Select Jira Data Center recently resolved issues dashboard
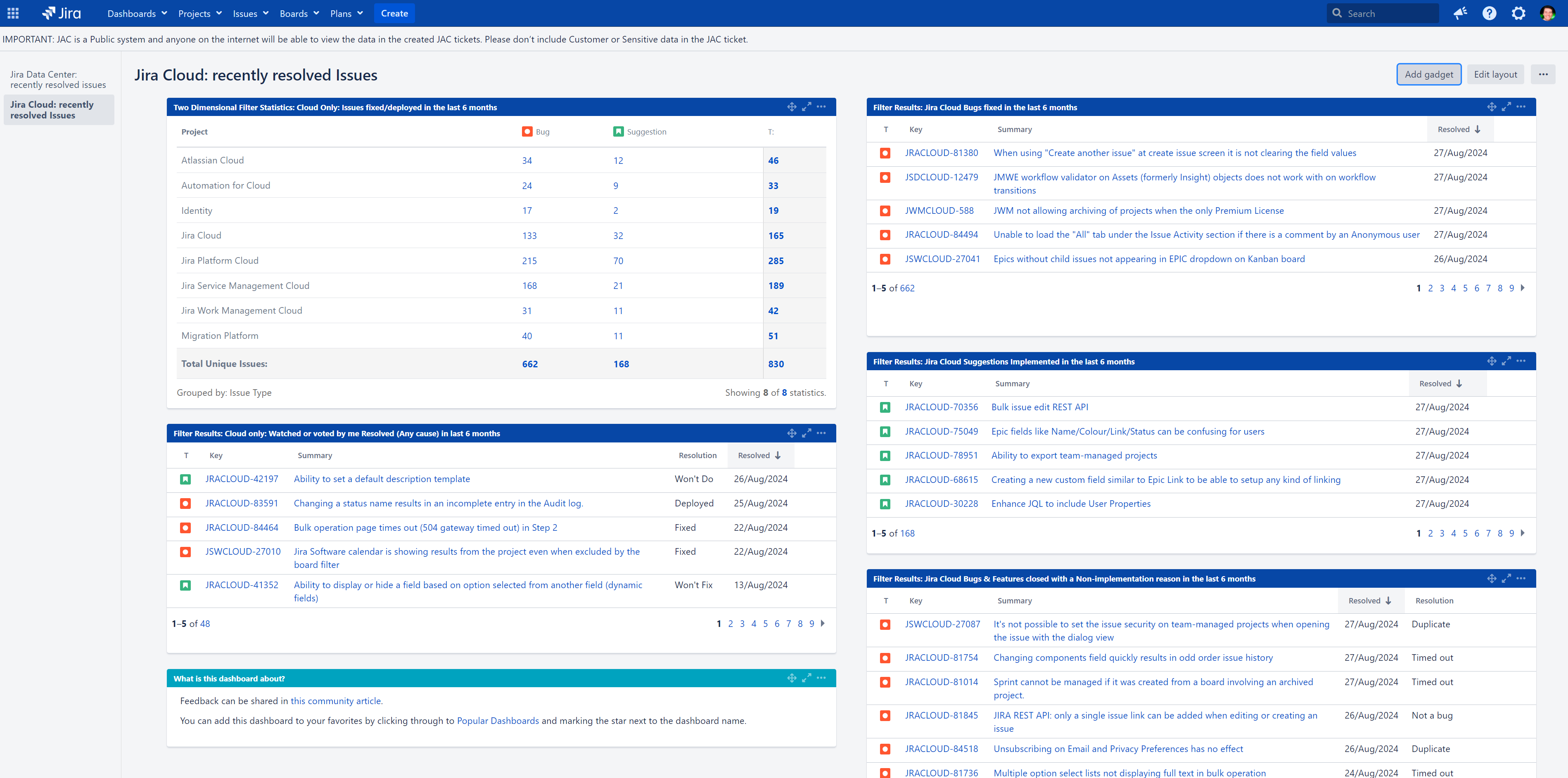Screen dimensions: 1568x778 pos(59,80)
